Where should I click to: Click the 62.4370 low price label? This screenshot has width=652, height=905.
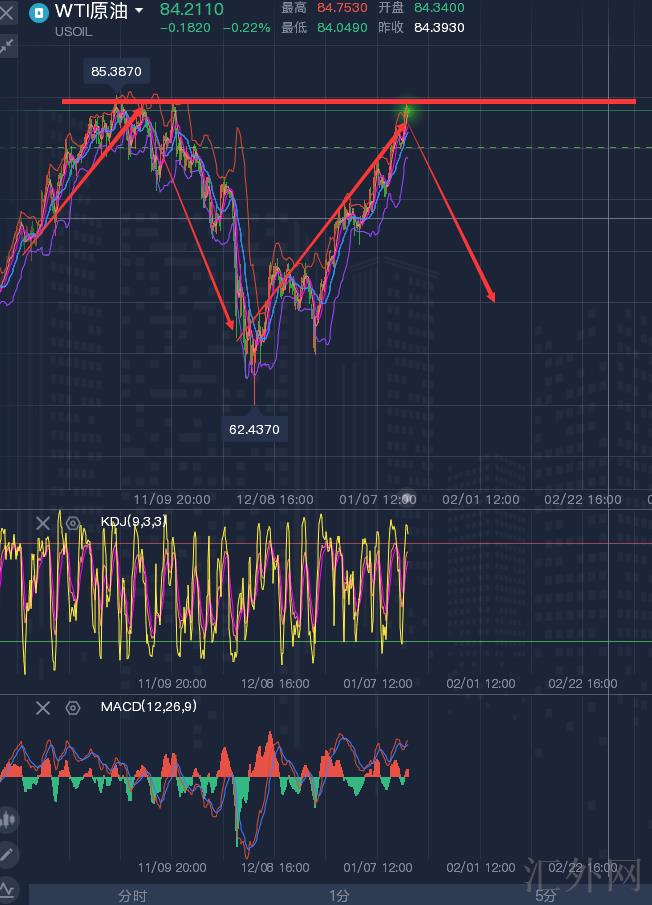(x=255, y=429)
